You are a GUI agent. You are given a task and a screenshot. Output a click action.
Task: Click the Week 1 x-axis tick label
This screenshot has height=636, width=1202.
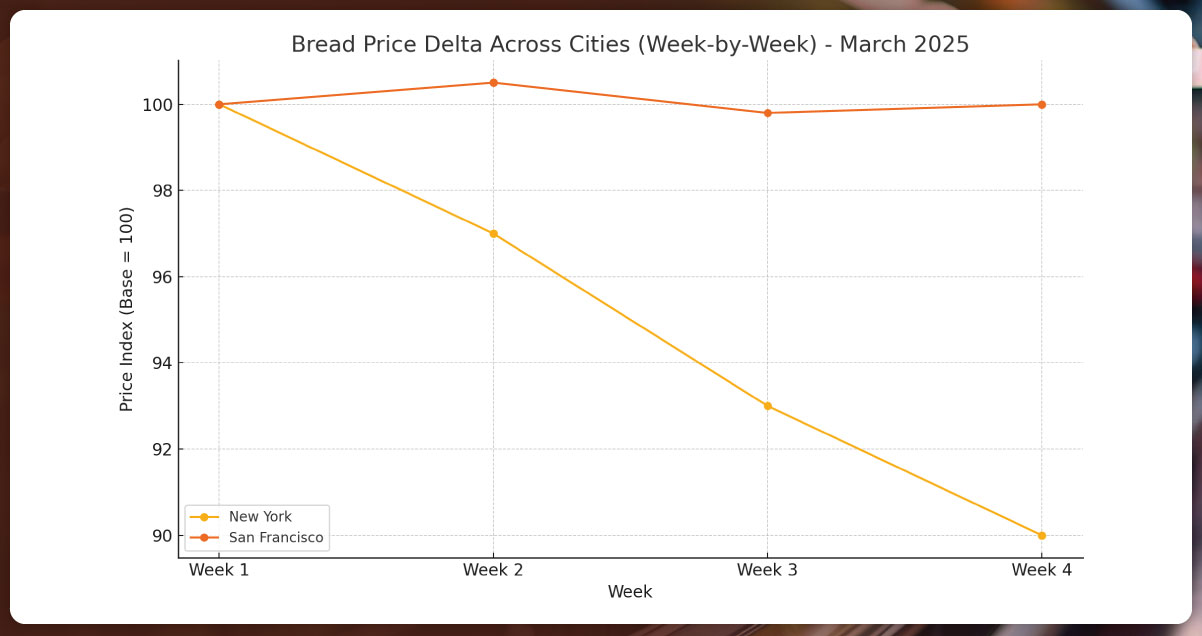pyautogui.click(x=219, y=570)
